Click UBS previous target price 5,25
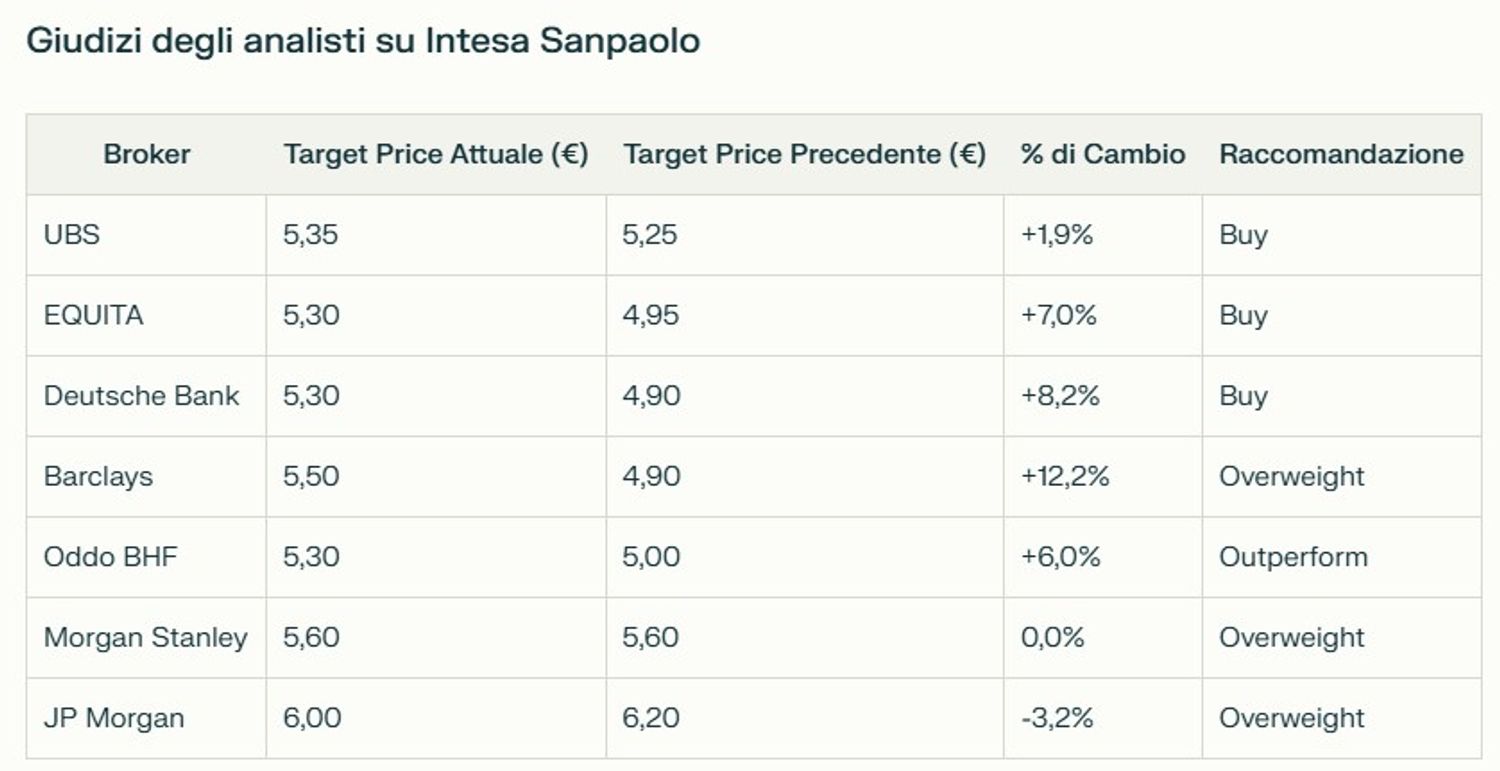Image resolution: width=1500 pixels, height=771 pixels. 650,235
